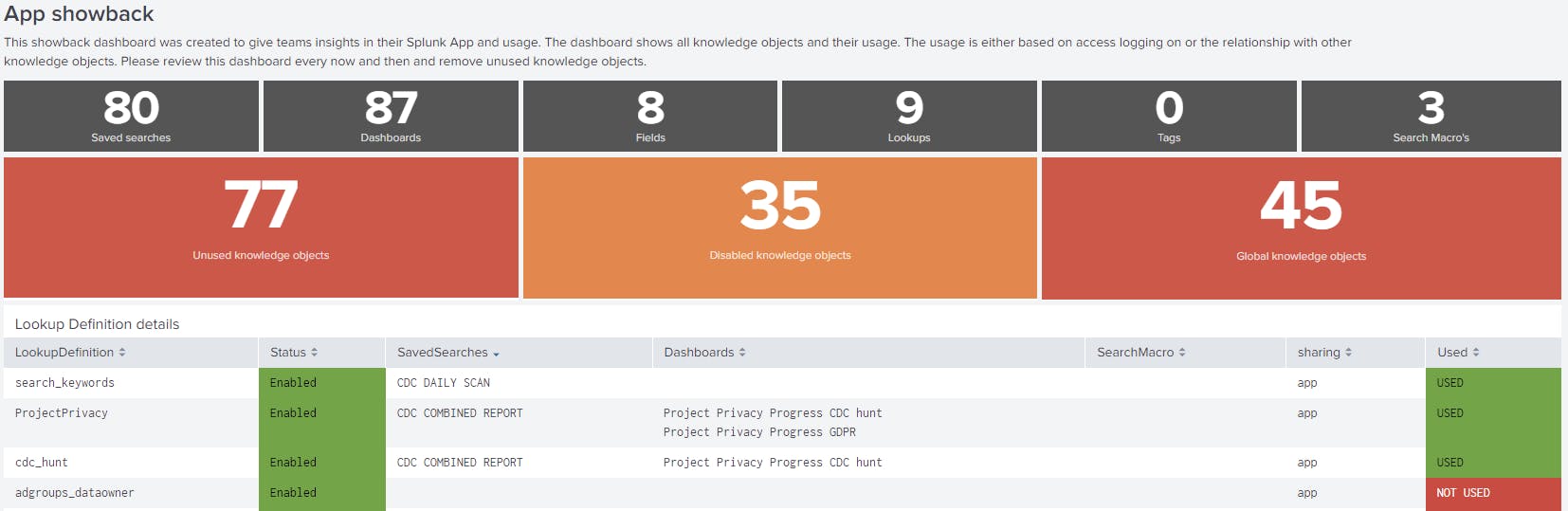Open the 9 Lookups tile
This screenshot has height=511, width=1568.
909,116
